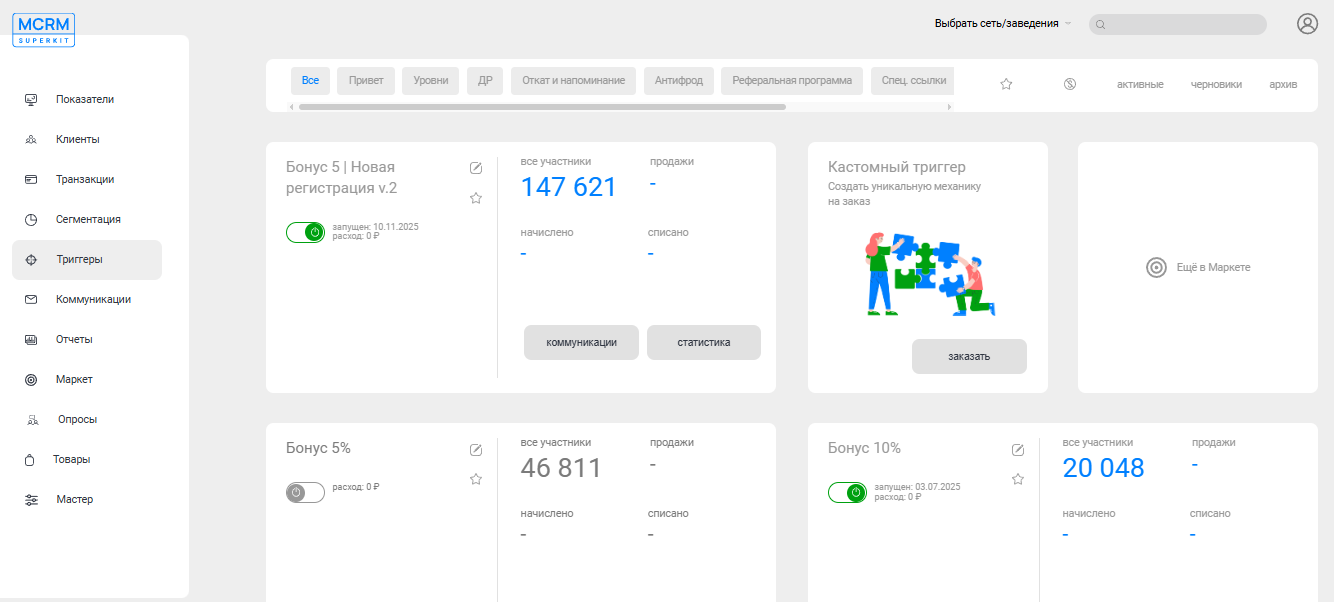
Task: Open Клиенты in the sidebar
Action: coord(78,139)
